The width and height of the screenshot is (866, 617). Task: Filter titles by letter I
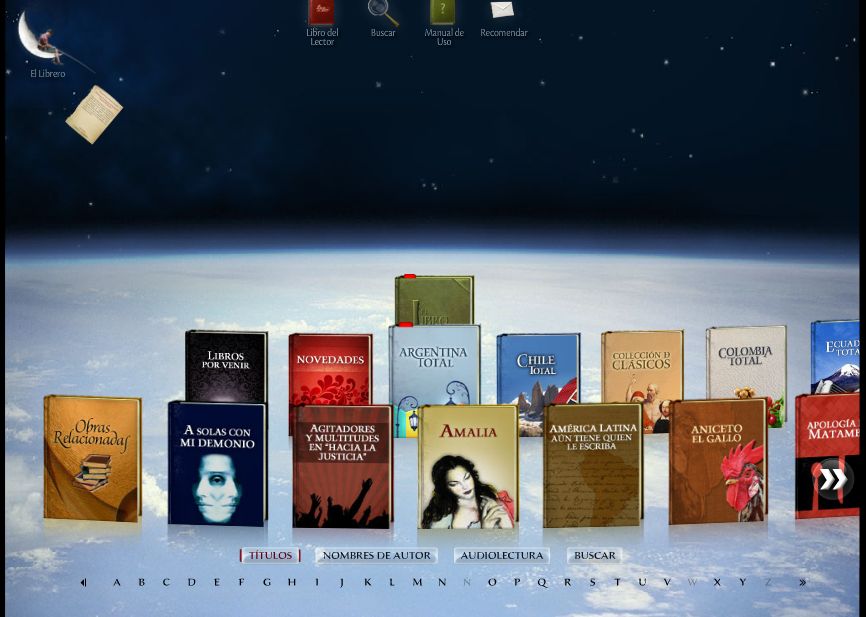[x=317, y=582]
